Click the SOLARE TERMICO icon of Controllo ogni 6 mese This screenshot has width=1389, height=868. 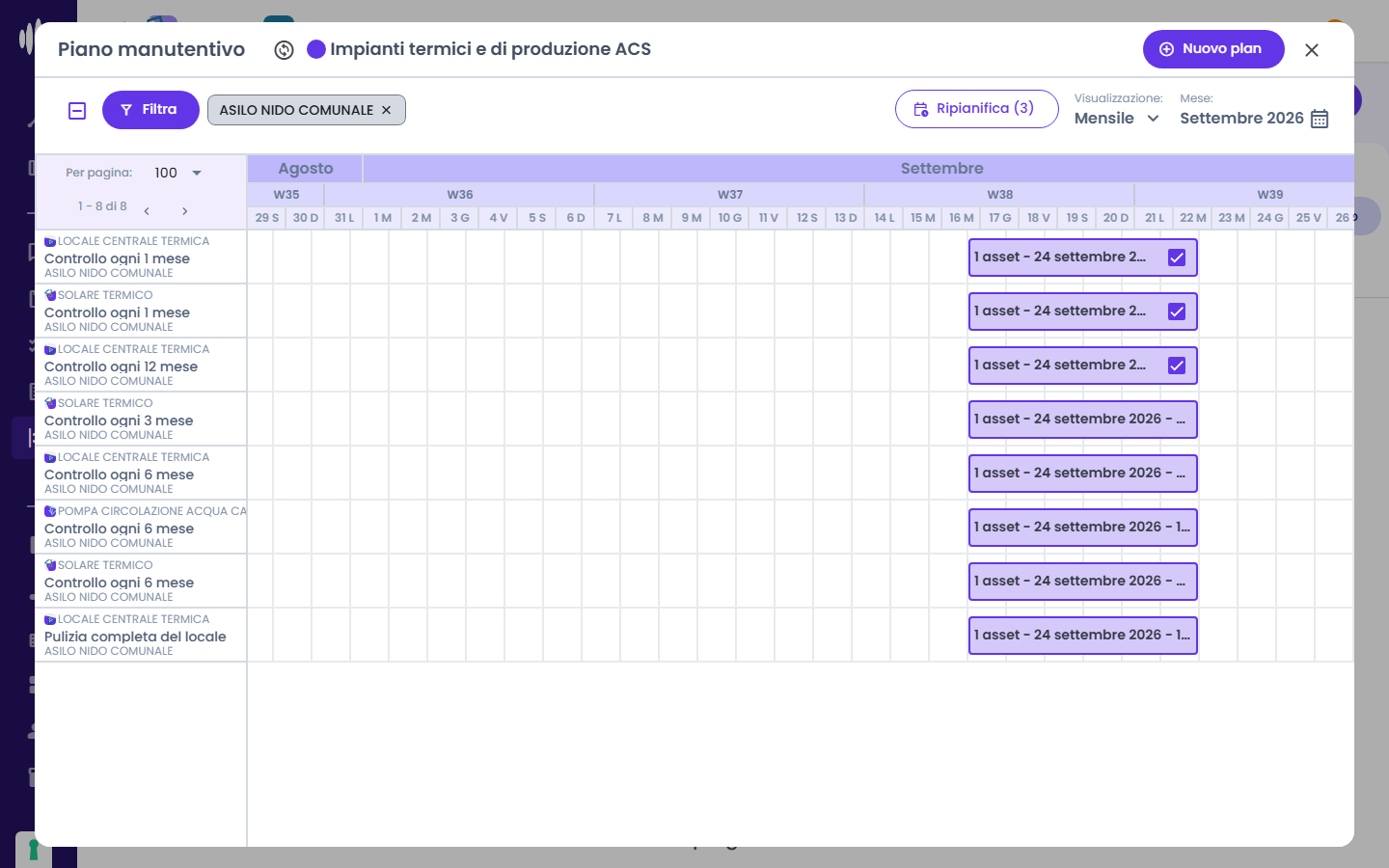[x=50, y=566]
